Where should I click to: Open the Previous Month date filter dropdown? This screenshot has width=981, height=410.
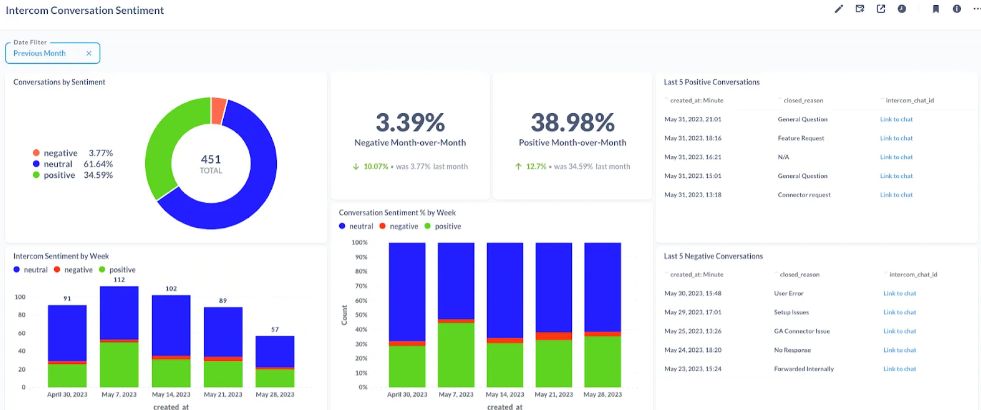(x=53, y=53)
